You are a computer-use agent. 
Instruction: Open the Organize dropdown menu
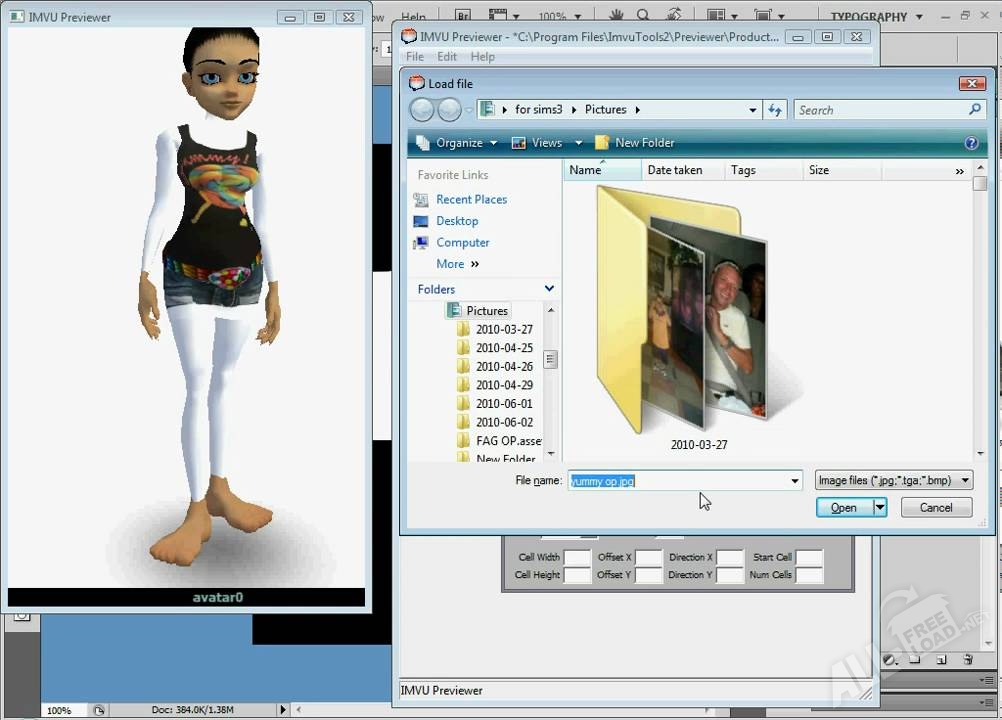[x=459, y=143]
